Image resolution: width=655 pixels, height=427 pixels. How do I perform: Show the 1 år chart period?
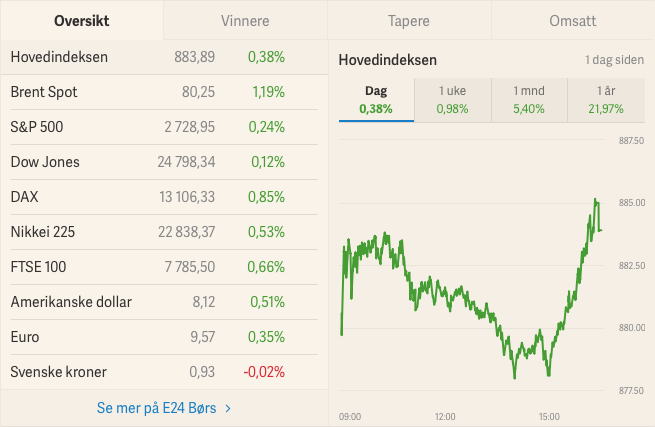point(604,100)
